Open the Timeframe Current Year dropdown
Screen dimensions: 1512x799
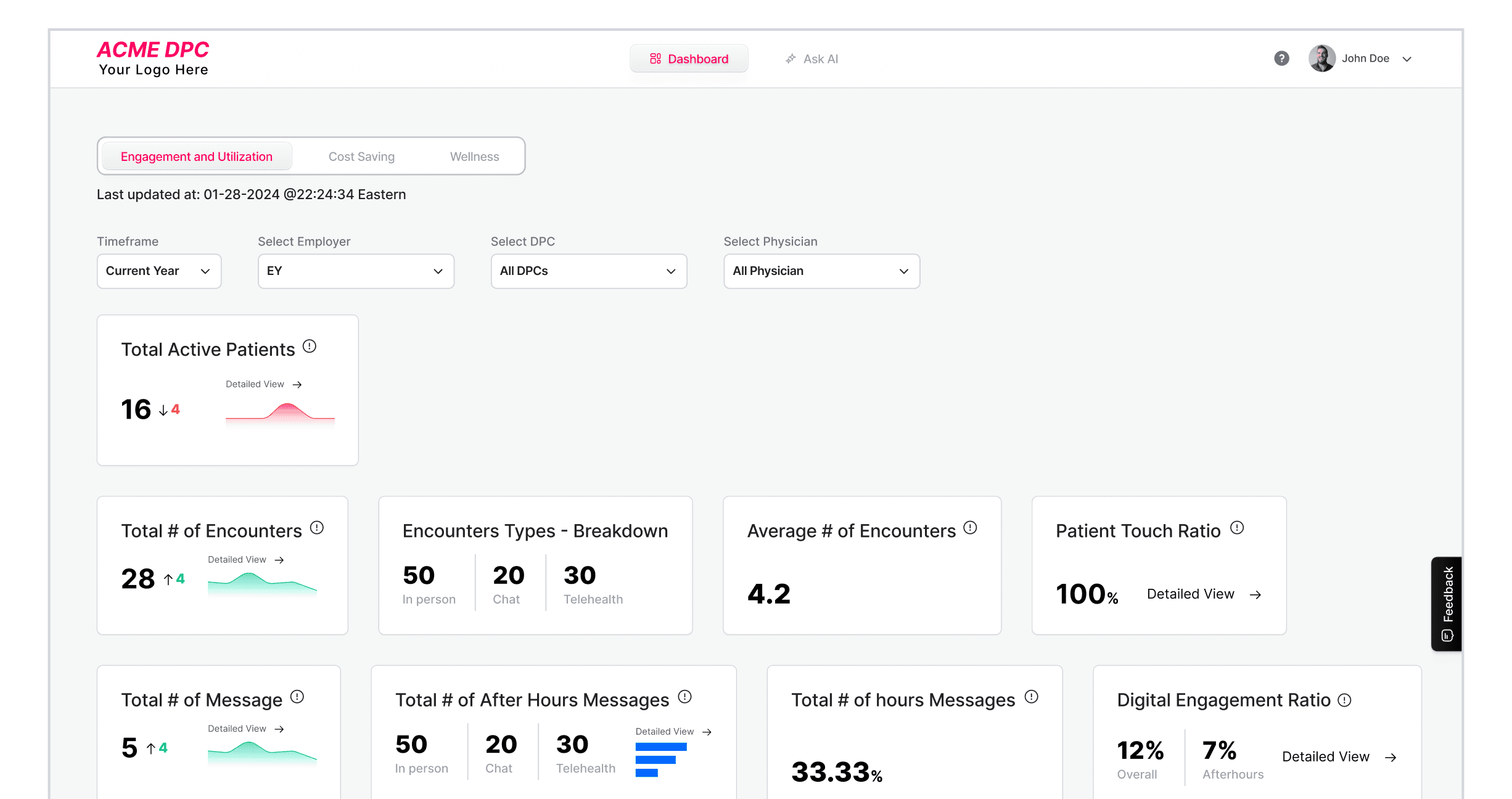point(159,271)
